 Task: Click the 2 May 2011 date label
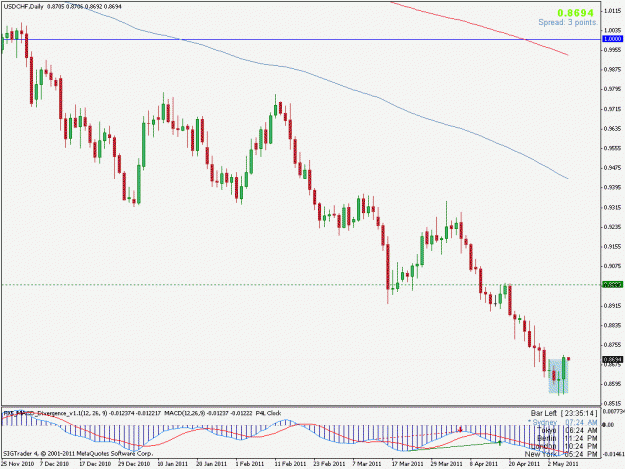pyautogui.click(x=563, y=464)
